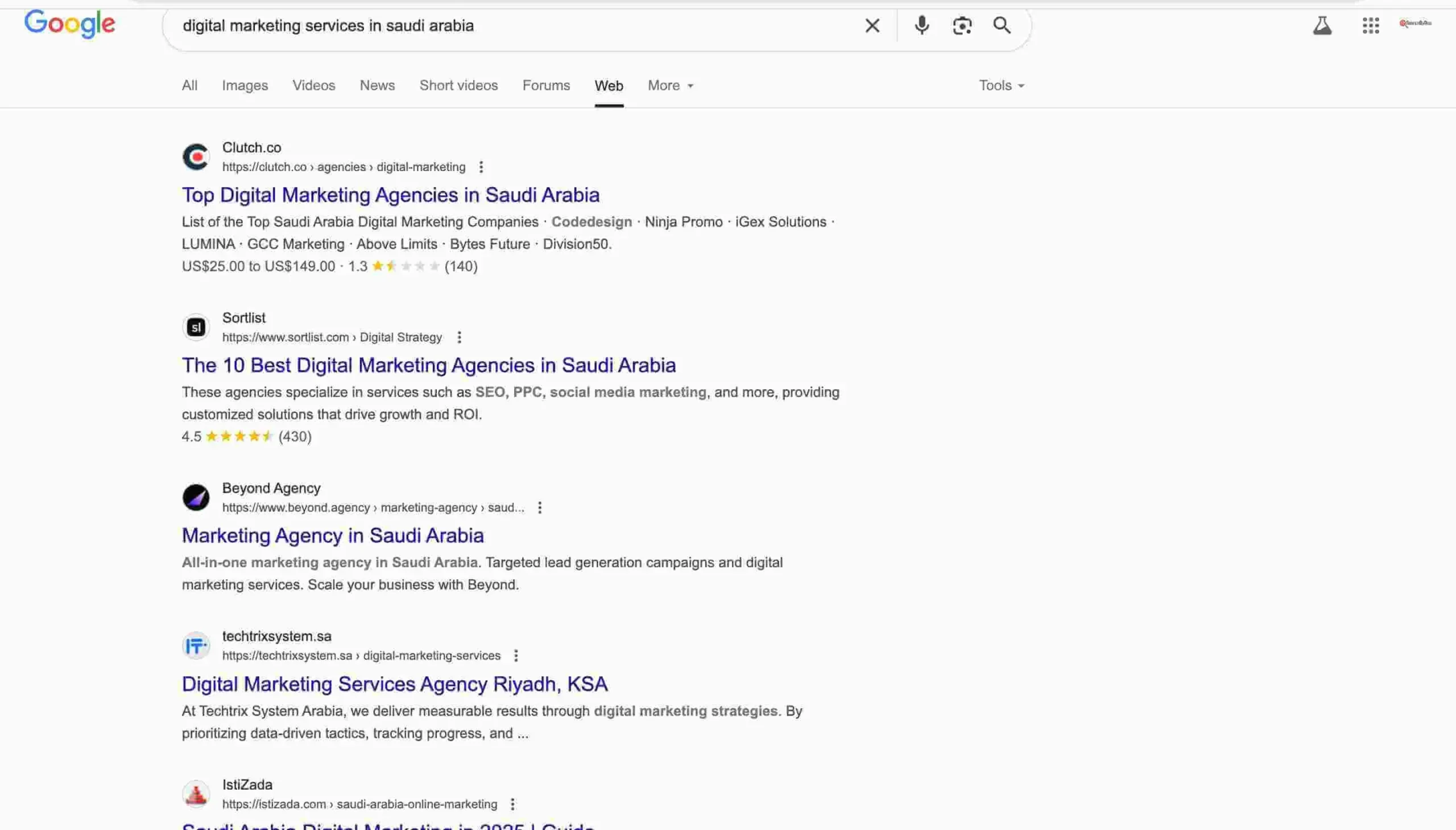1456x830 pixels.
Task: Open Search Labs via the flask icon
Action: pos(1322,25)
